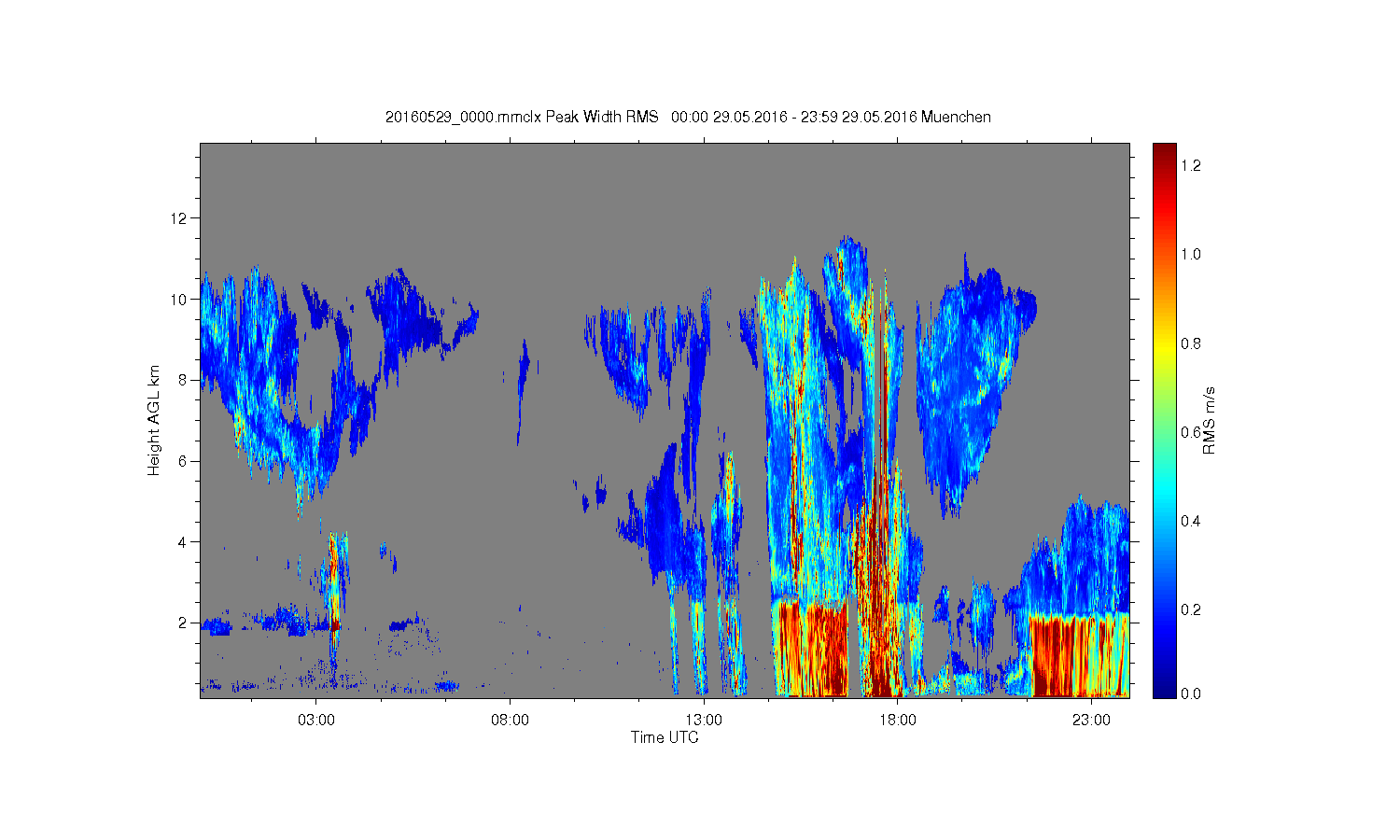Screen dimensions: 1400x840
Task: Click the height tick label 10
Action: 178,300
